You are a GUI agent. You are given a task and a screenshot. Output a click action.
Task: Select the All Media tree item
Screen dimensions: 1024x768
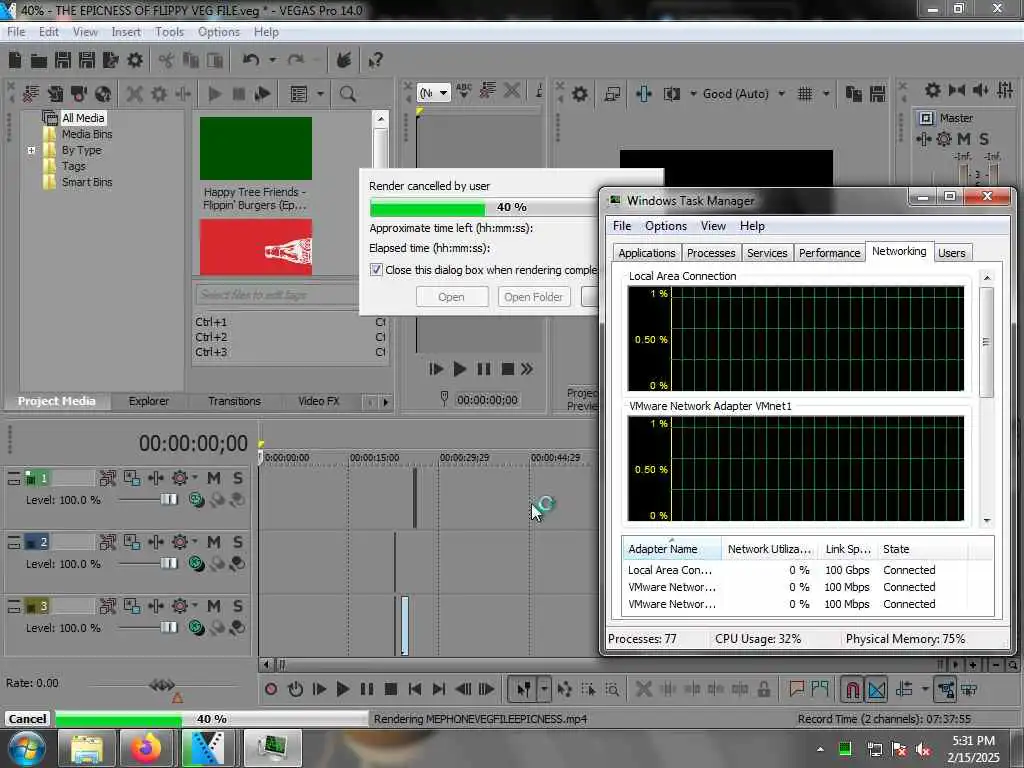coord(83,118)
